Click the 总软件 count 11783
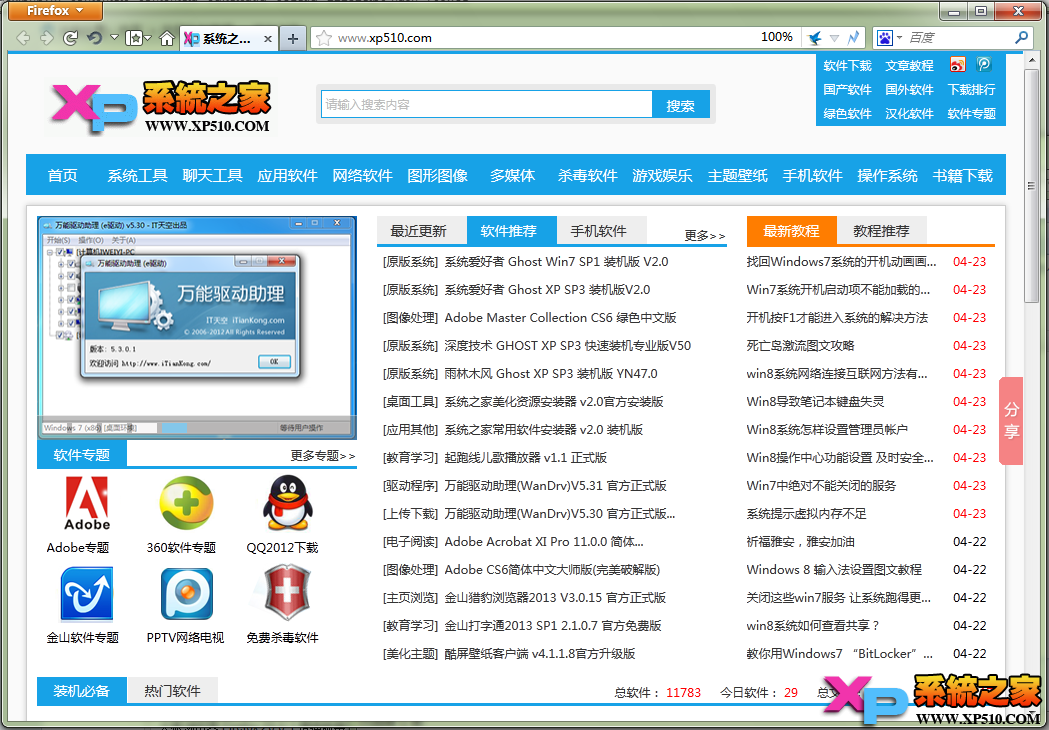The width and height of the screenshot is (1049, 730). coord(684,693)
